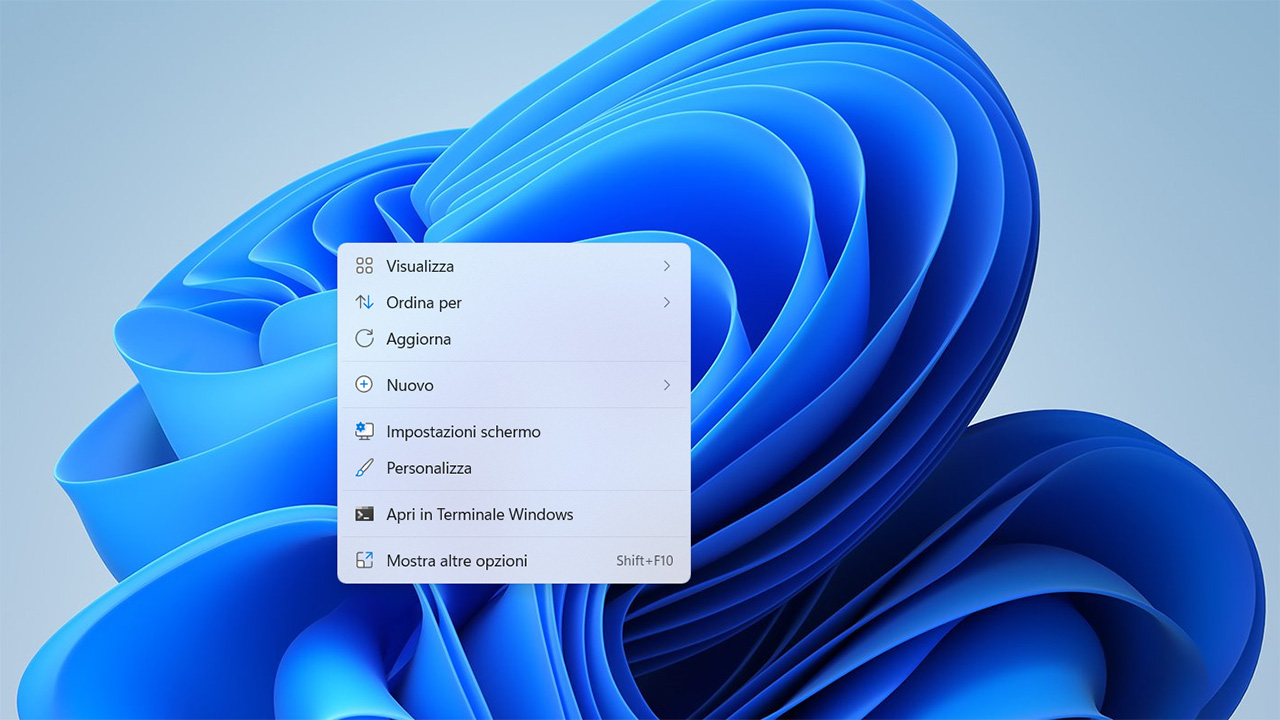
Task: Expand the Visualizza submenu chevron
Action: [x=667, y=266]
